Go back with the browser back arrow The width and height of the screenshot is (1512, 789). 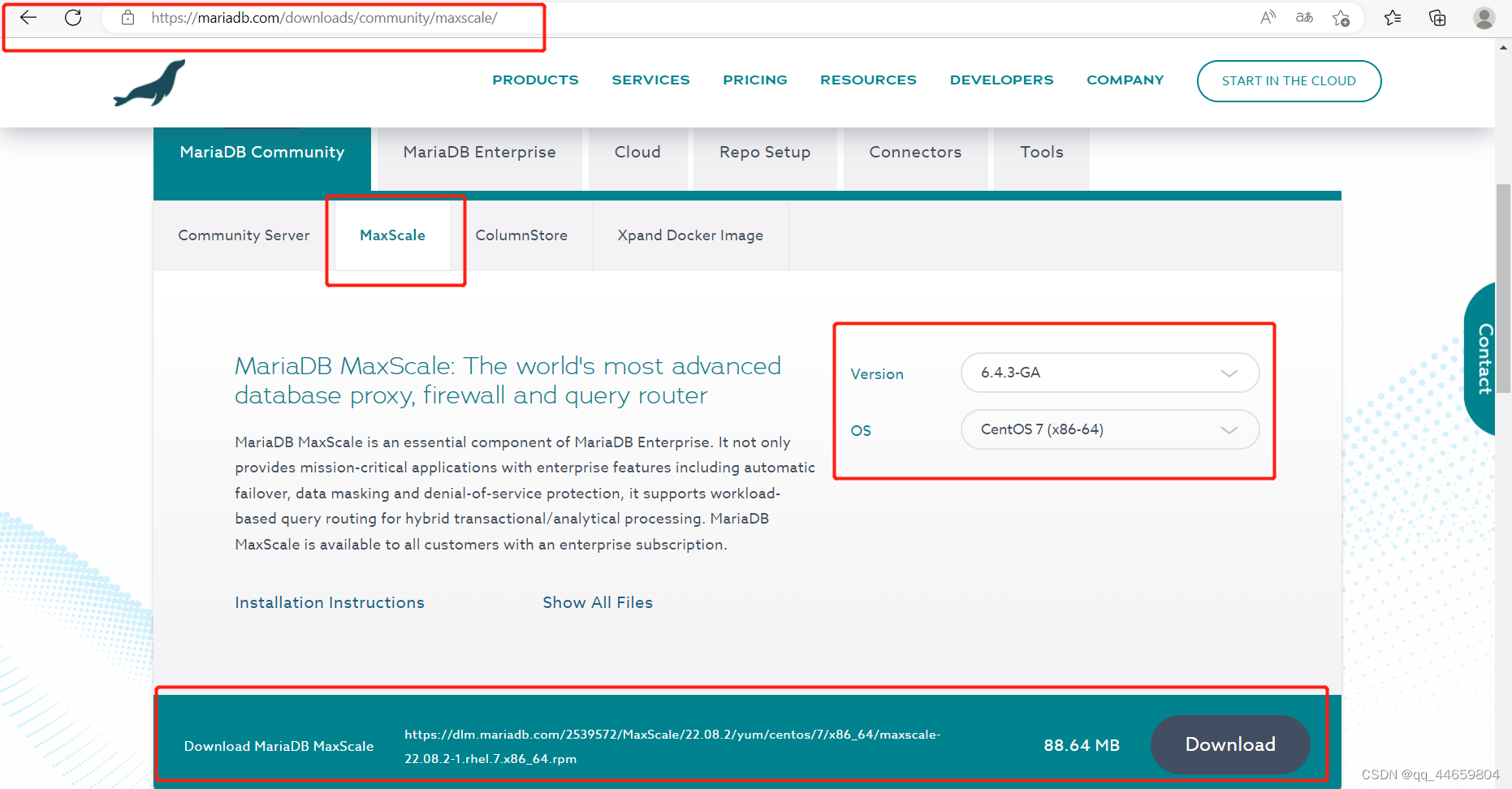(x=28, y=18)
